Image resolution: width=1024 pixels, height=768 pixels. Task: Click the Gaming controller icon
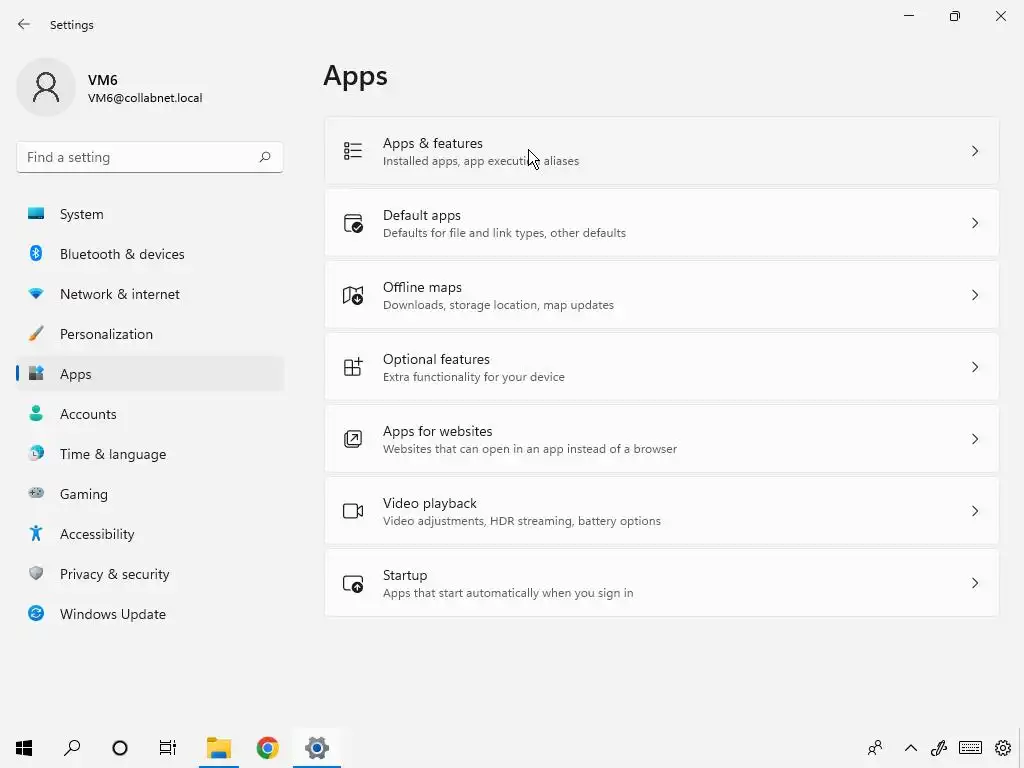(36, 494)
